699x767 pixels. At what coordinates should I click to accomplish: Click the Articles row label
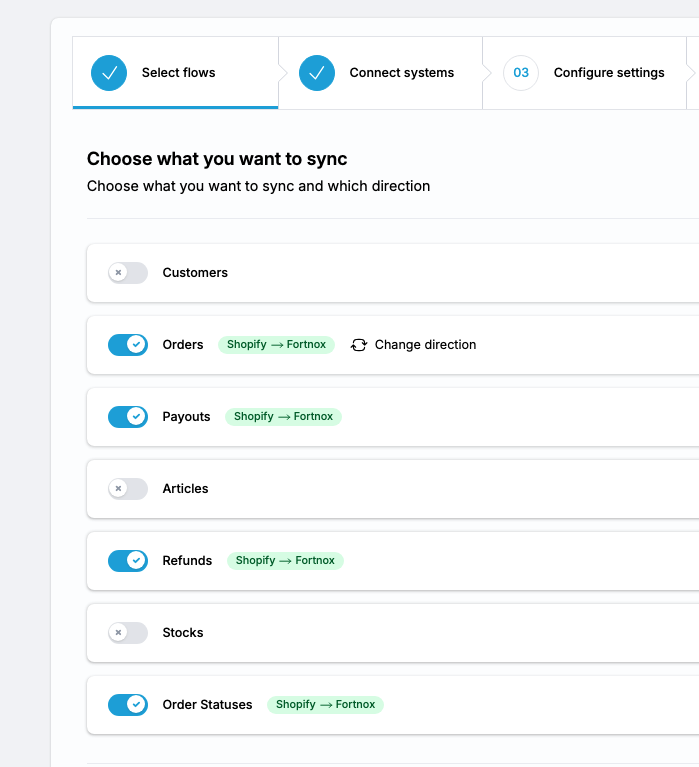(185, 489)
